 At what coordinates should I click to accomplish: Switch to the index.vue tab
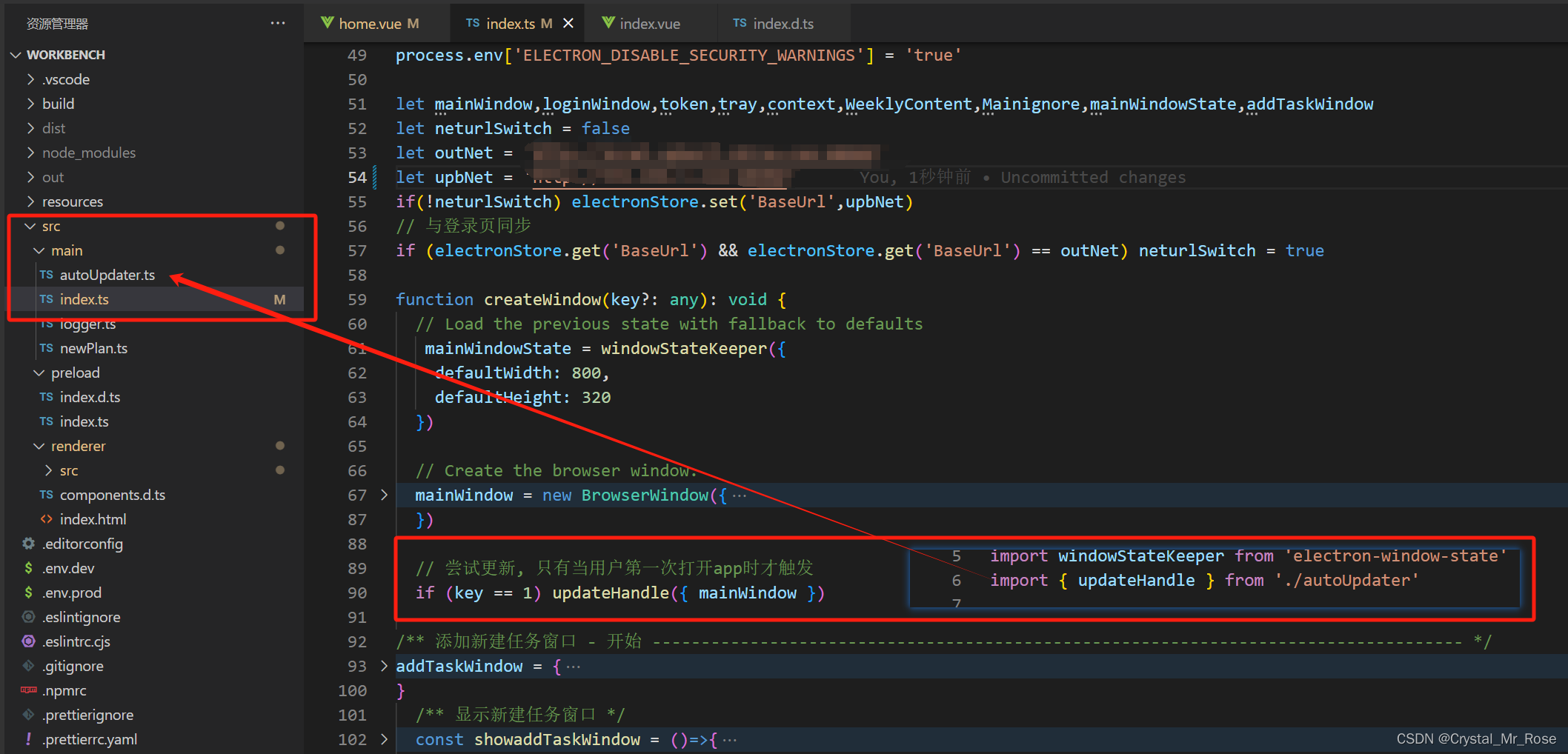click(x=642, y=23)
